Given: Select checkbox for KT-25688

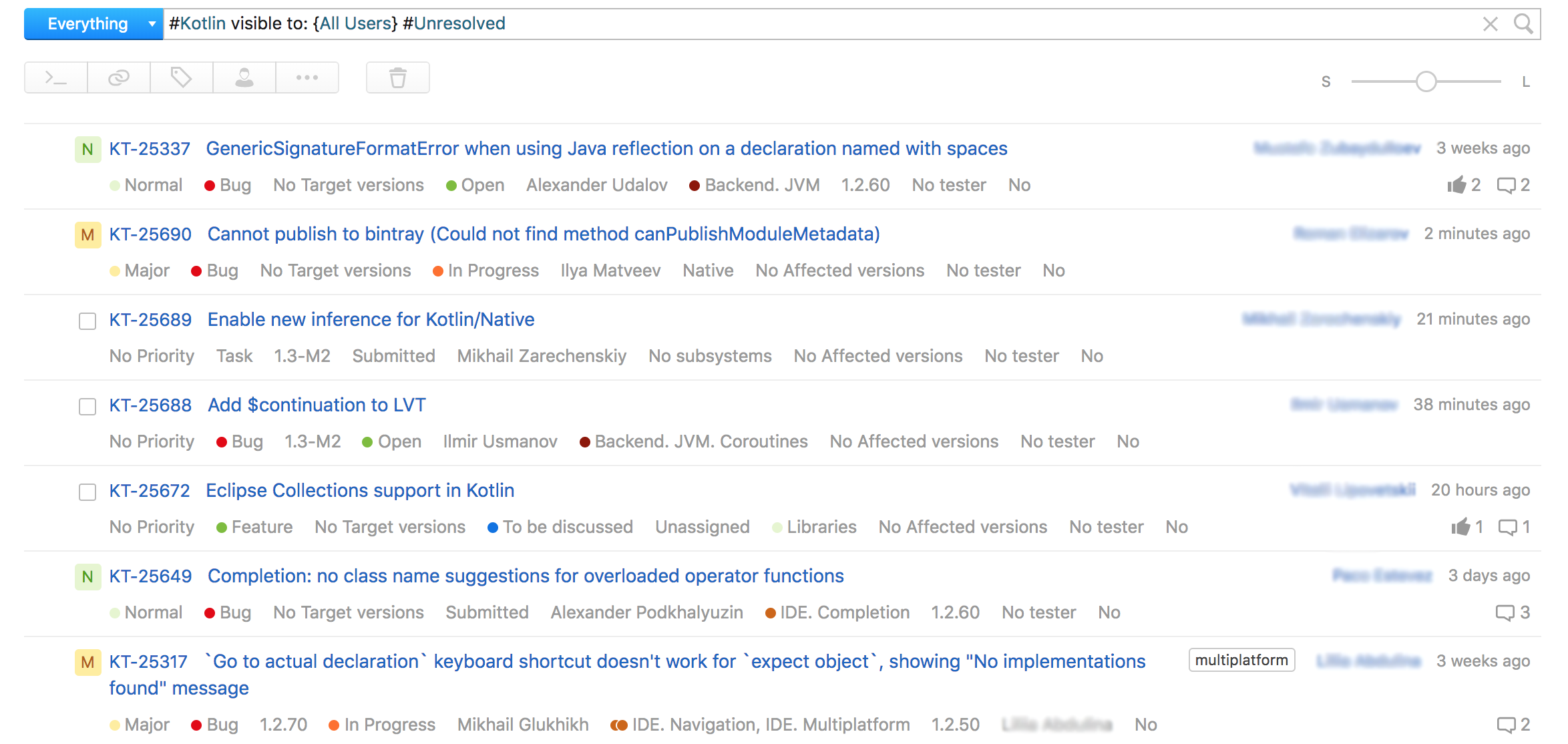Looking at the screenshot, I should [x=87, y=407].
